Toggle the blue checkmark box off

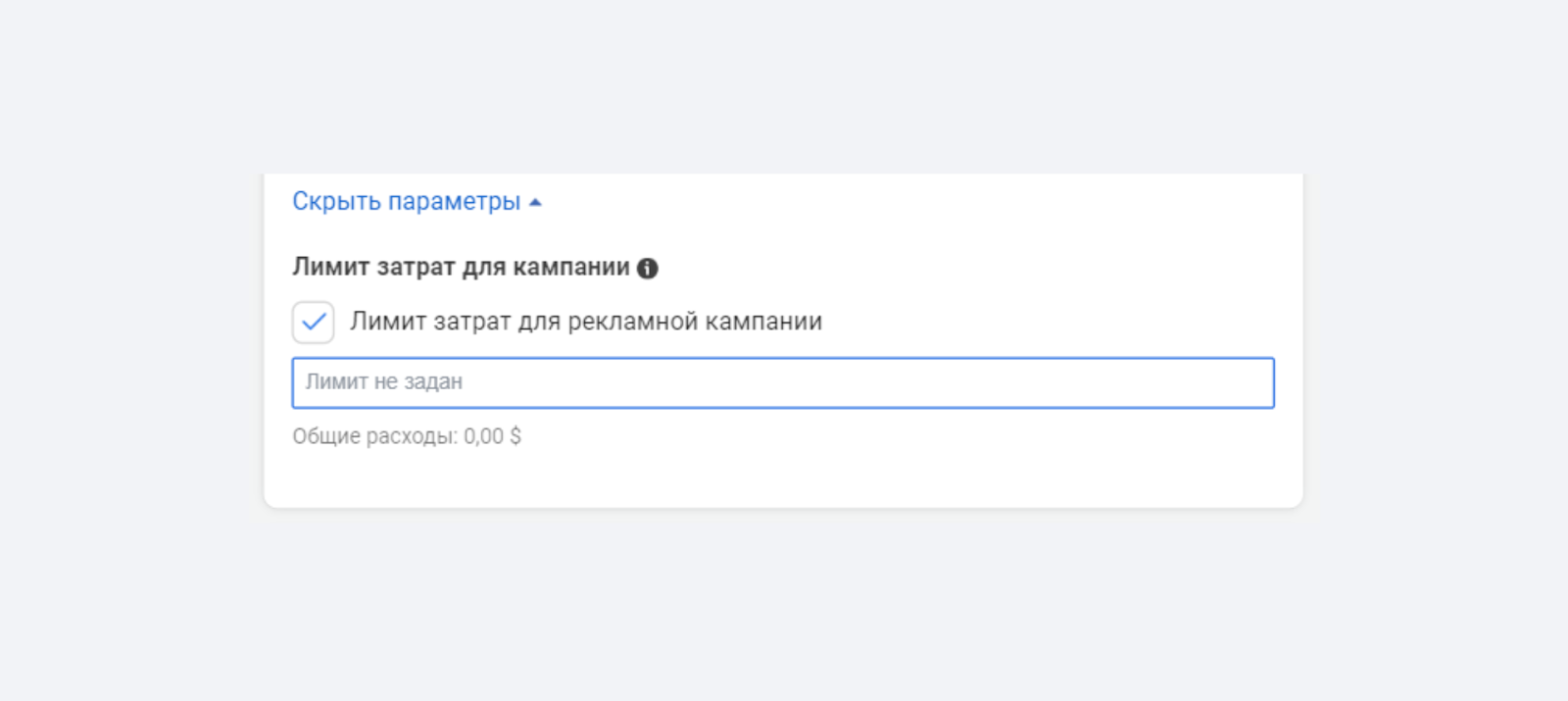pyautogui.click(x=314, y=323)
